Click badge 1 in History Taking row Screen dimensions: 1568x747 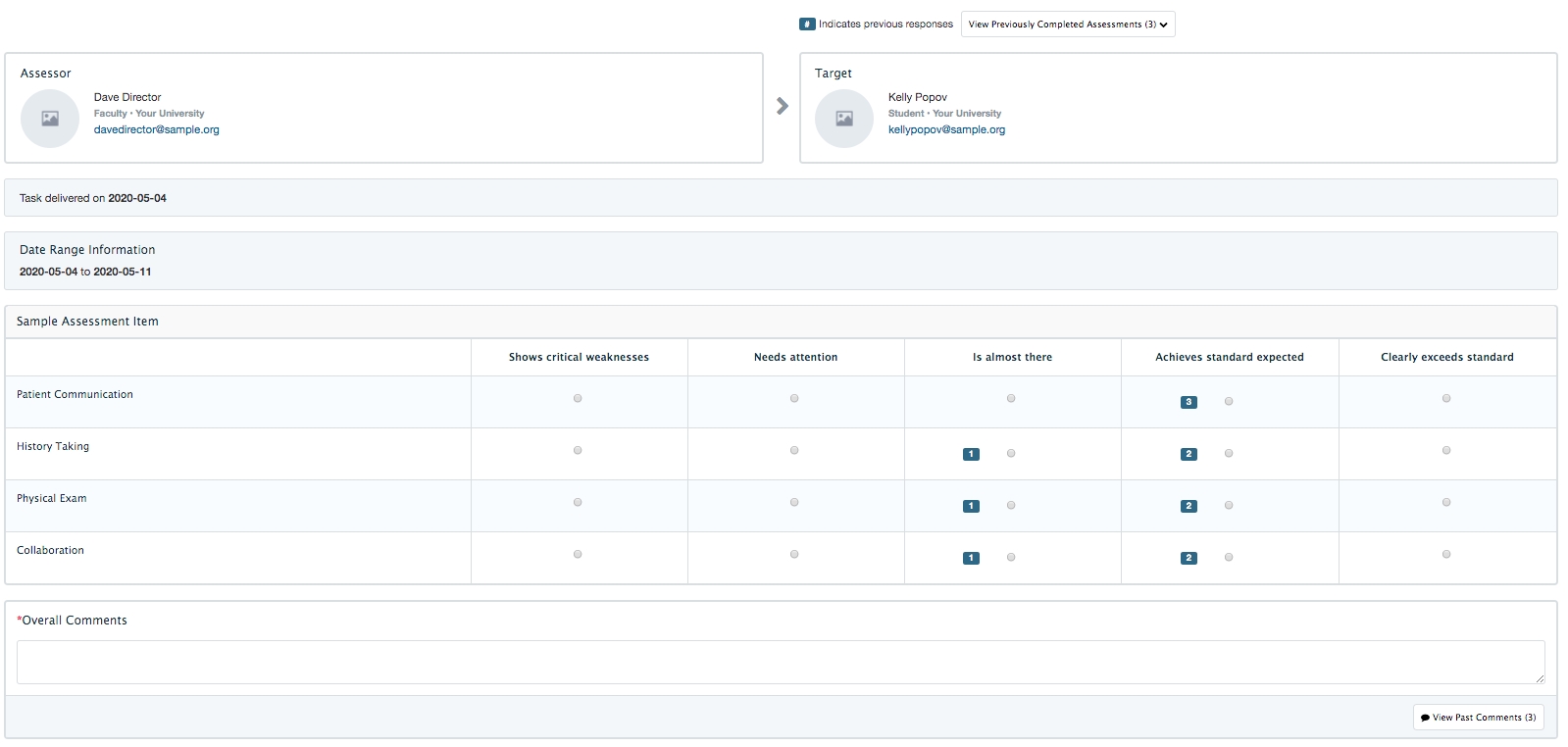(971, 454)
